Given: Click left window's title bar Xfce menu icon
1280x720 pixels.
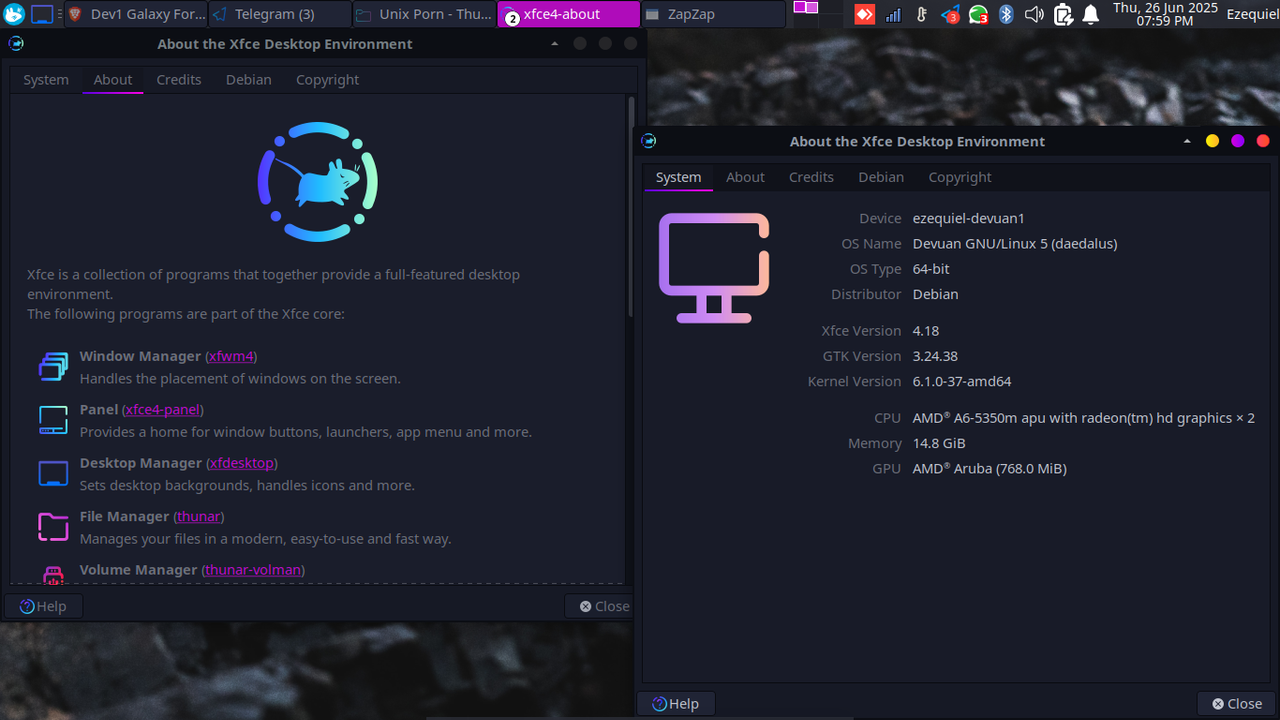Looking at the screenshot, I should [x=16, y=44].
